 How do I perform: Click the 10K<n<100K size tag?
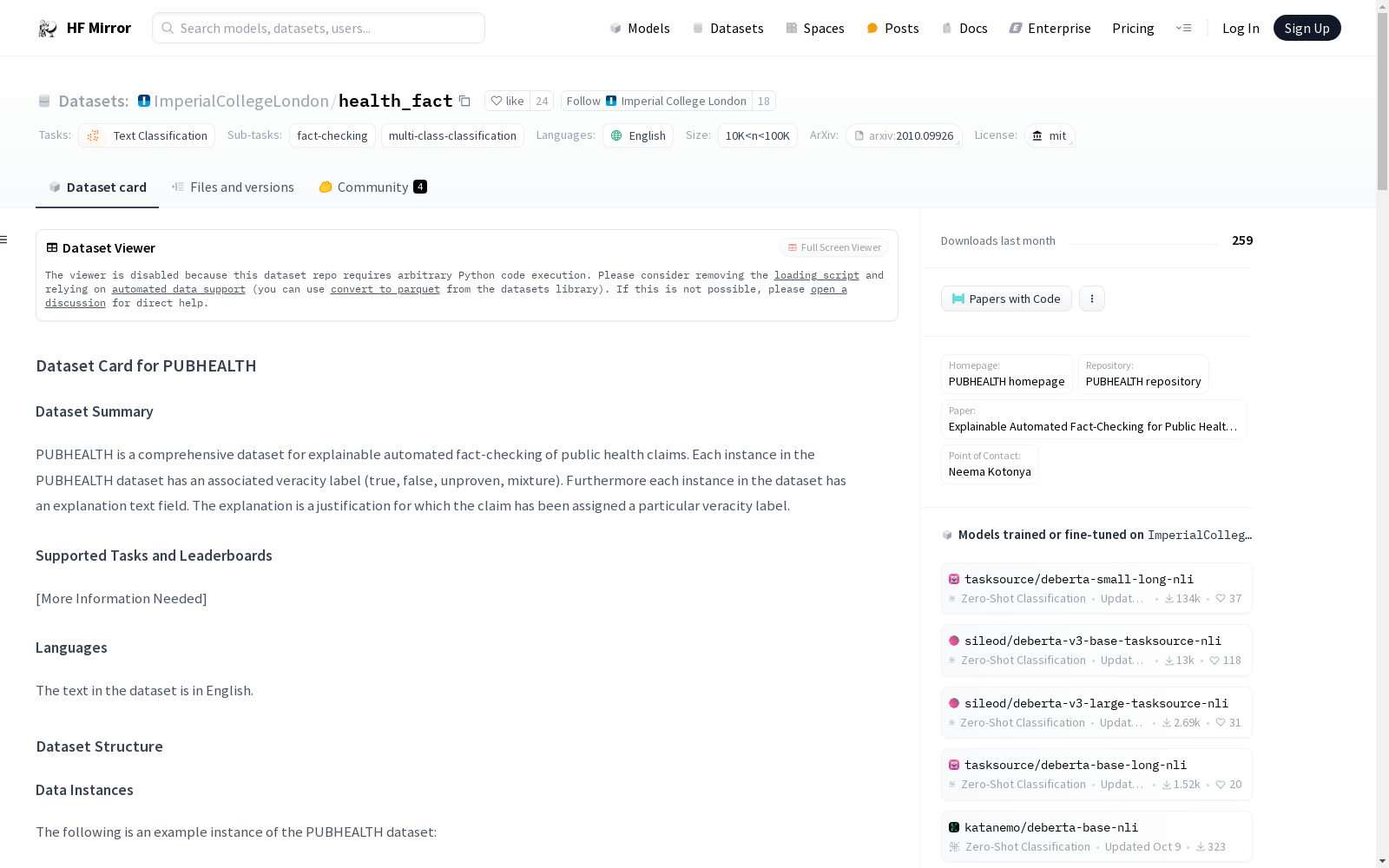coord(758,135)
